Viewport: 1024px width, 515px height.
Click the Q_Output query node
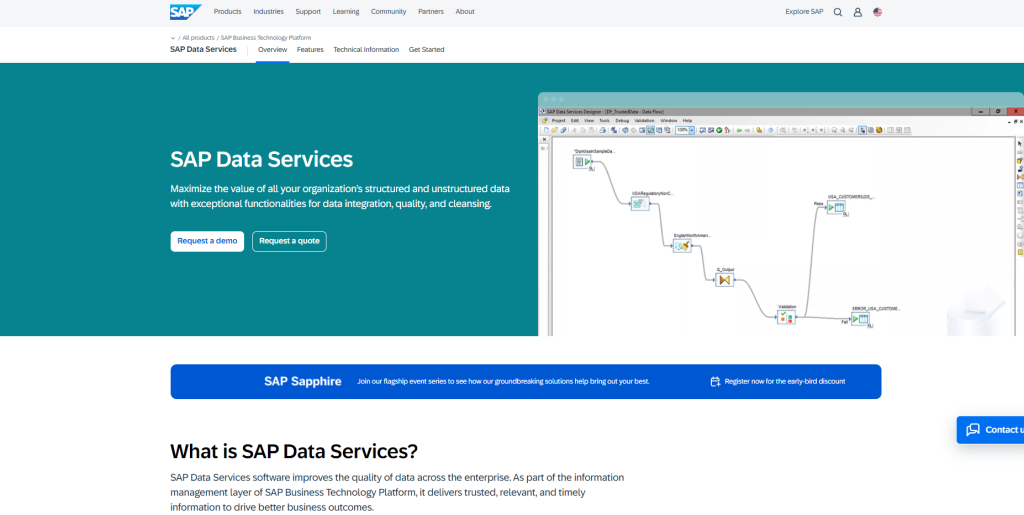(724, 280)
